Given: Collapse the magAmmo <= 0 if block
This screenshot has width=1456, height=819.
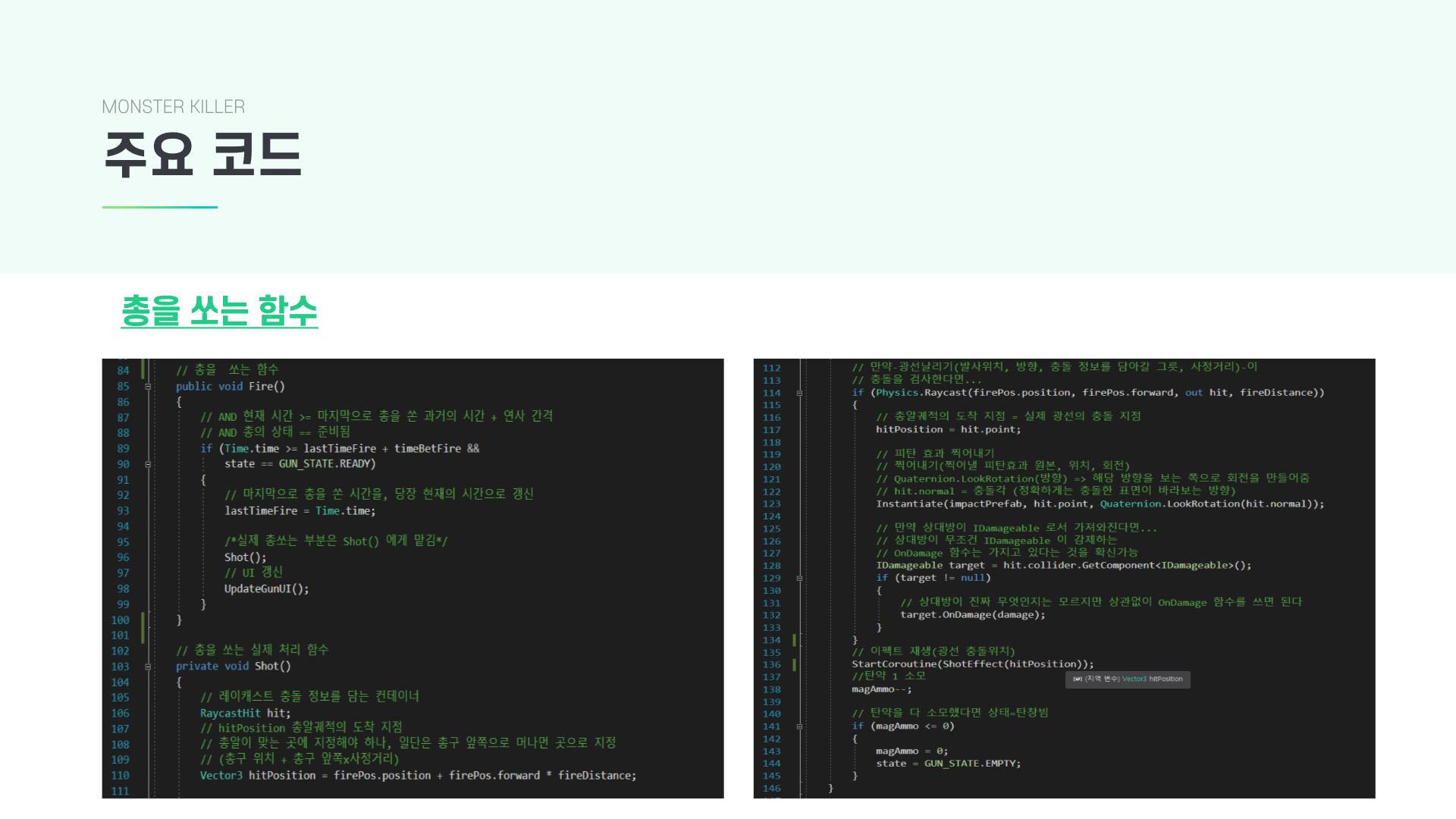Looking at the screenshot, I should click(799, 726).
